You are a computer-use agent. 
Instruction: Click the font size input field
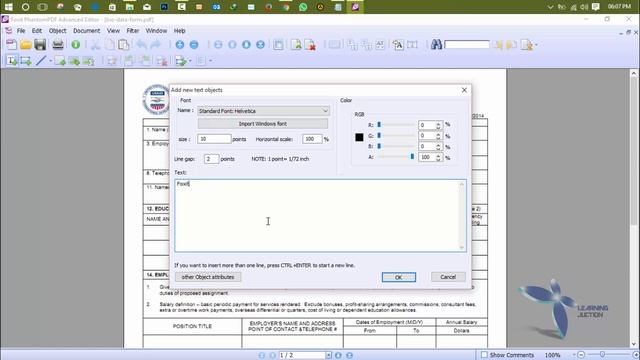pyautogui.click(x=214, y=139)
